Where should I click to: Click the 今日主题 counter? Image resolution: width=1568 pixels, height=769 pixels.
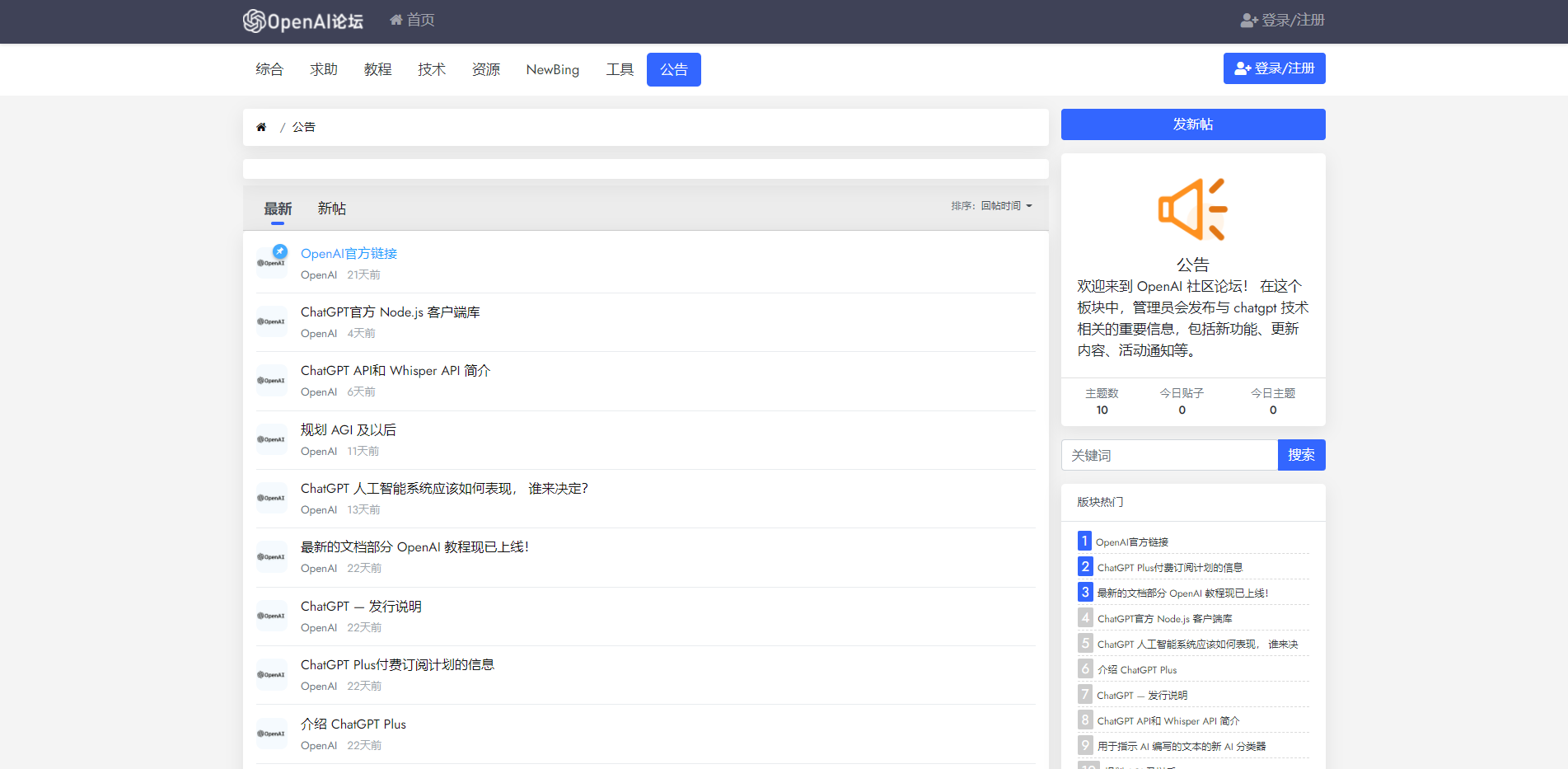[x=1273, y=401]
